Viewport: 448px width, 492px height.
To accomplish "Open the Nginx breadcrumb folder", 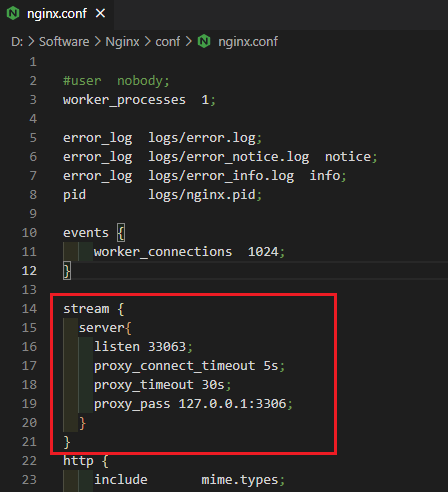I will click(122, 42).
